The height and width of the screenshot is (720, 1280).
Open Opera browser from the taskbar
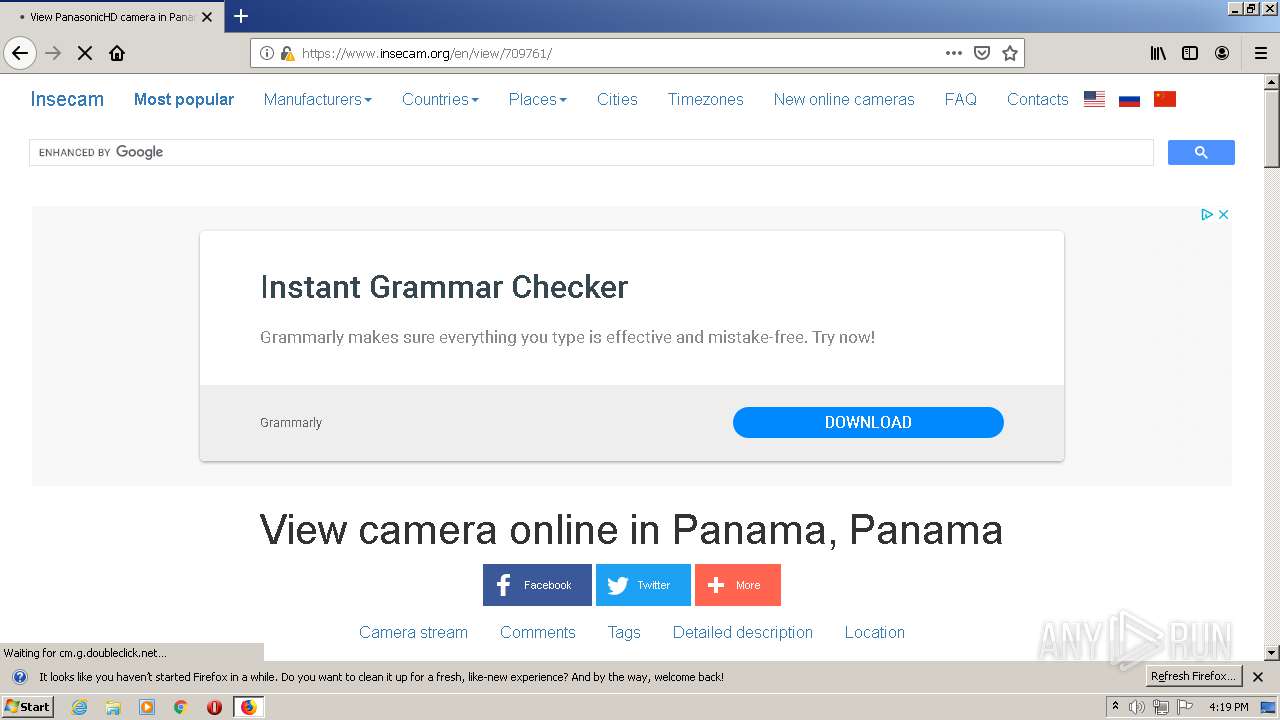(x=214, y=707)
